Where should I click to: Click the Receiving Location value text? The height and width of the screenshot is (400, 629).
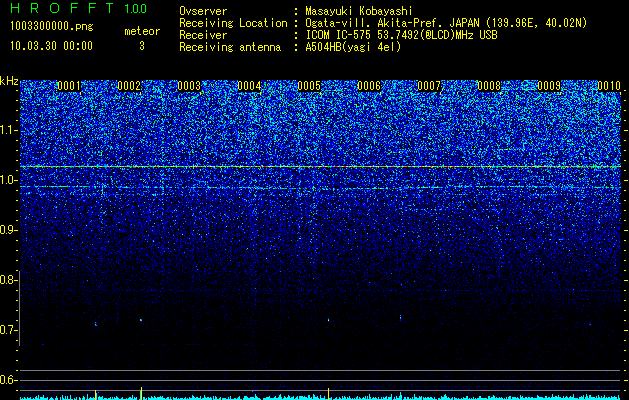(x=446, y=23)
